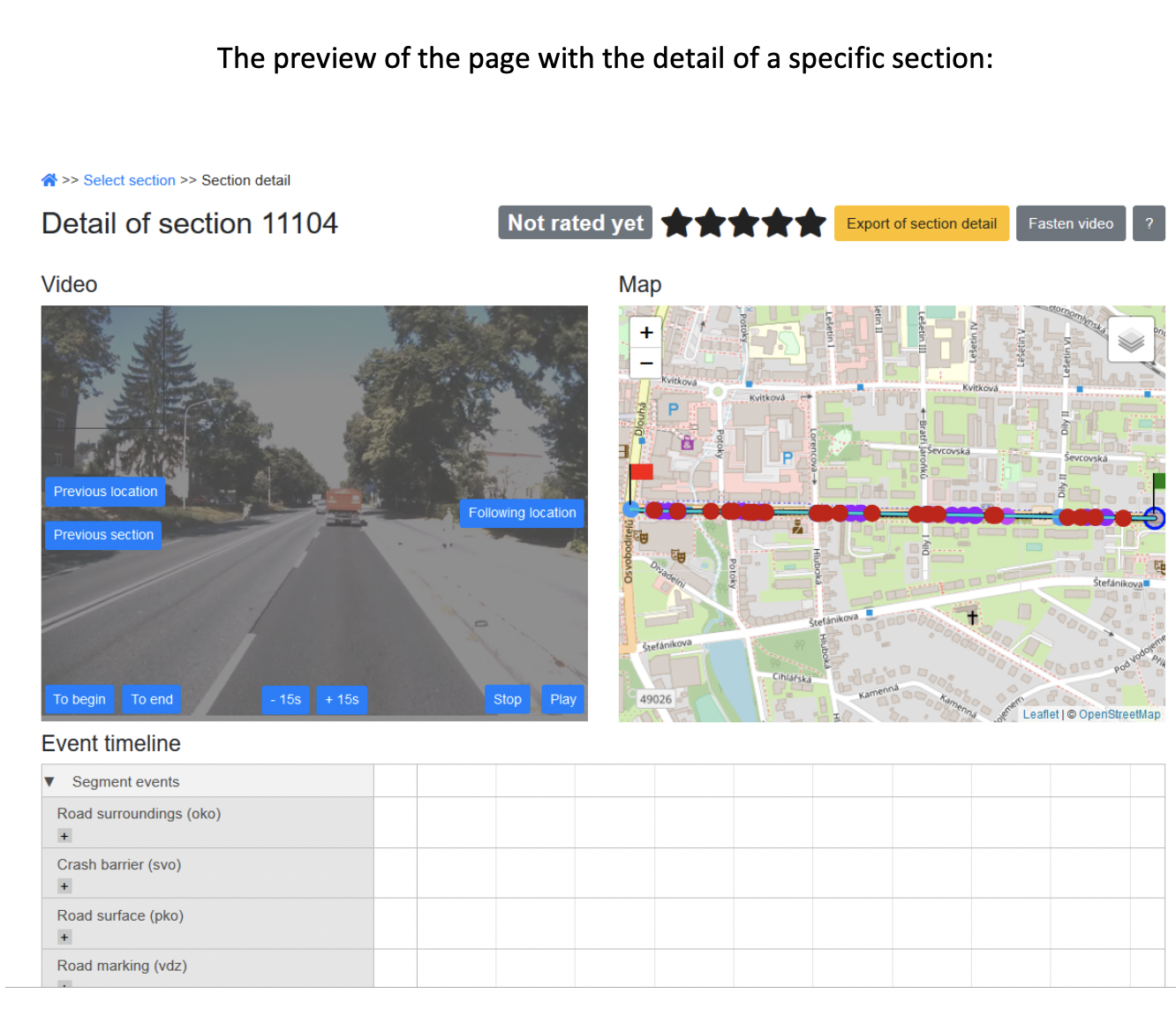Screen dimensions: 1176x1031
Task: Skip video forward 15 seconds
Action: pos(342,699)
